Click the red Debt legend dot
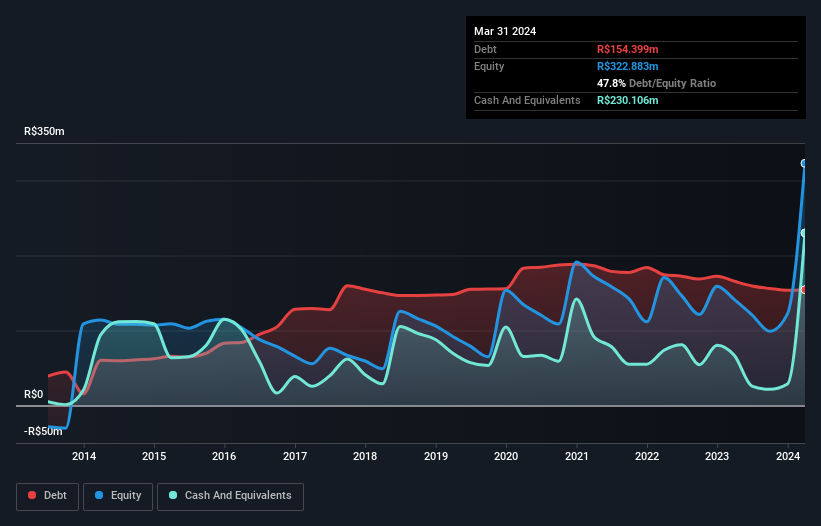This screenshot has height=526, width=821. tap(32, 495)
